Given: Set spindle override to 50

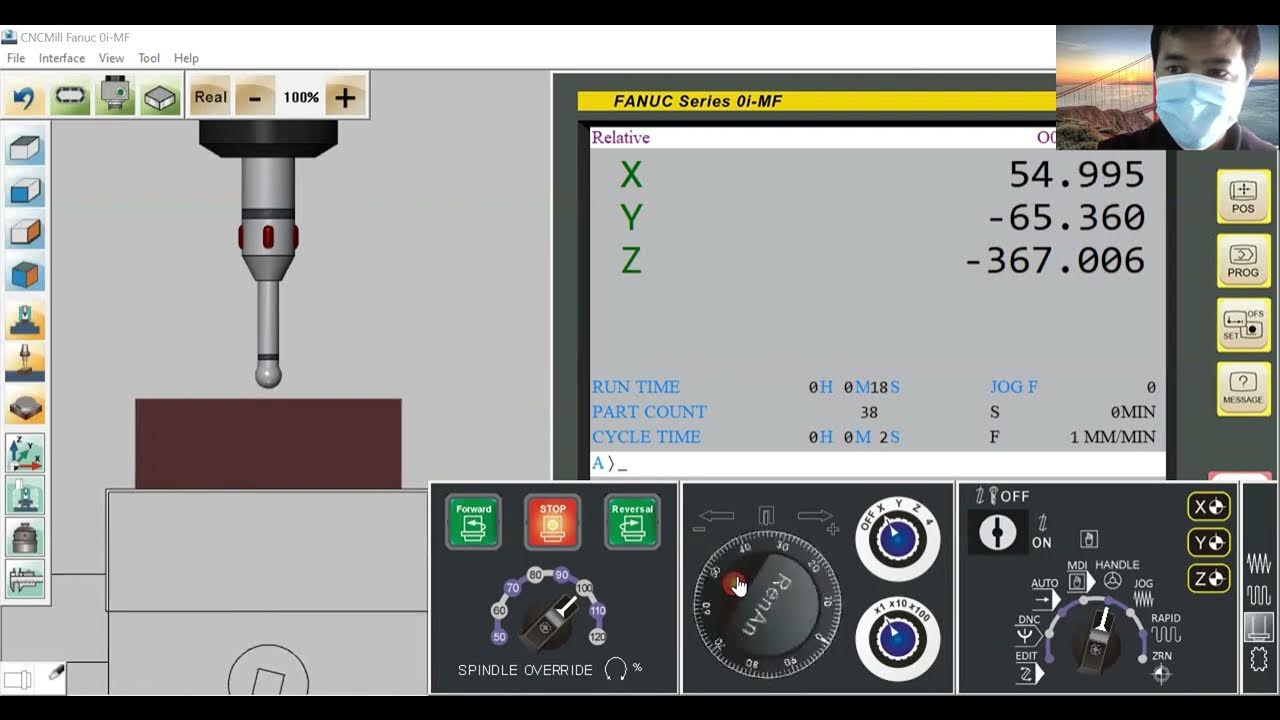Looking at the screenshot, I should point(499,637).
